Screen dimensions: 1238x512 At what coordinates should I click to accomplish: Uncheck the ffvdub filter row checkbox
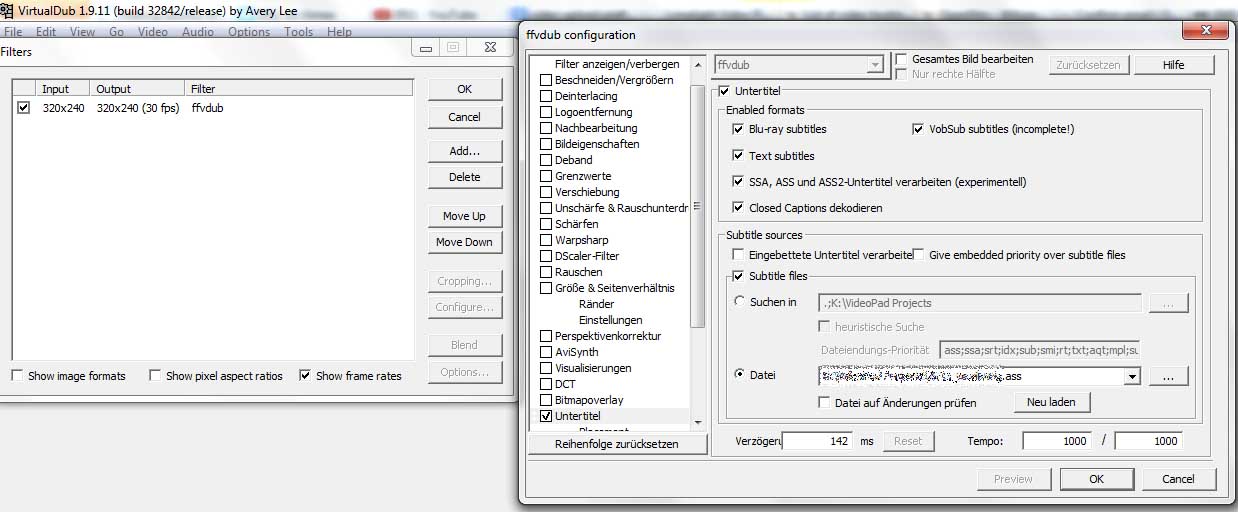pyautogui.click(x=24, y=108)
